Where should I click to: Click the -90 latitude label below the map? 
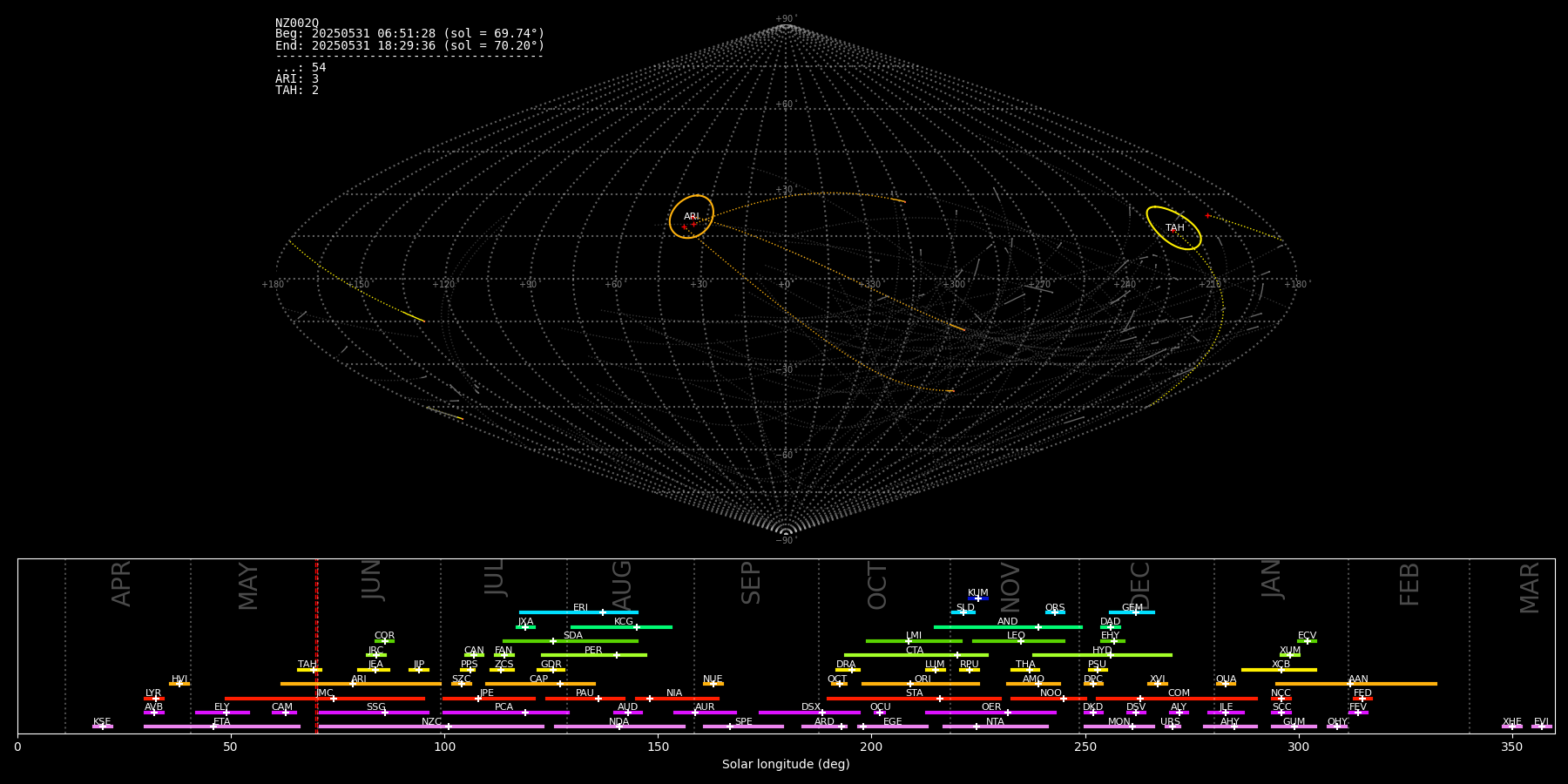786,541
